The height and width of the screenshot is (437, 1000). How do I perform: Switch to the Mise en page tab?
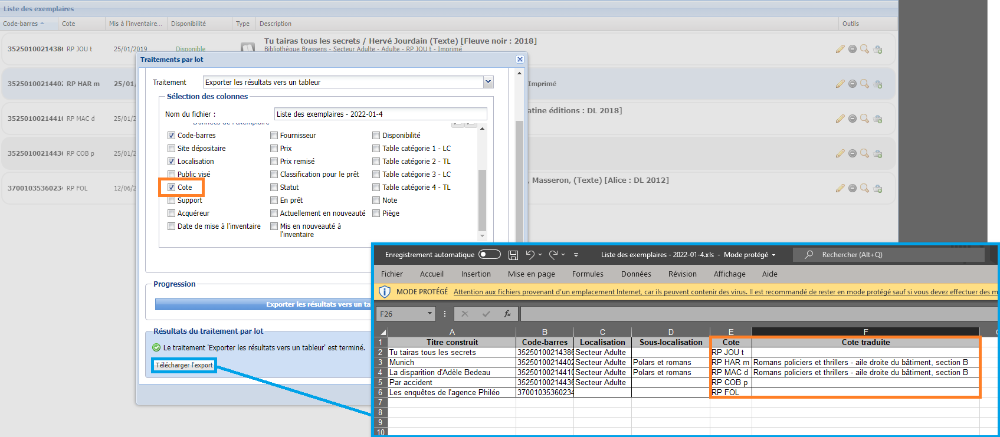point(531,272)
